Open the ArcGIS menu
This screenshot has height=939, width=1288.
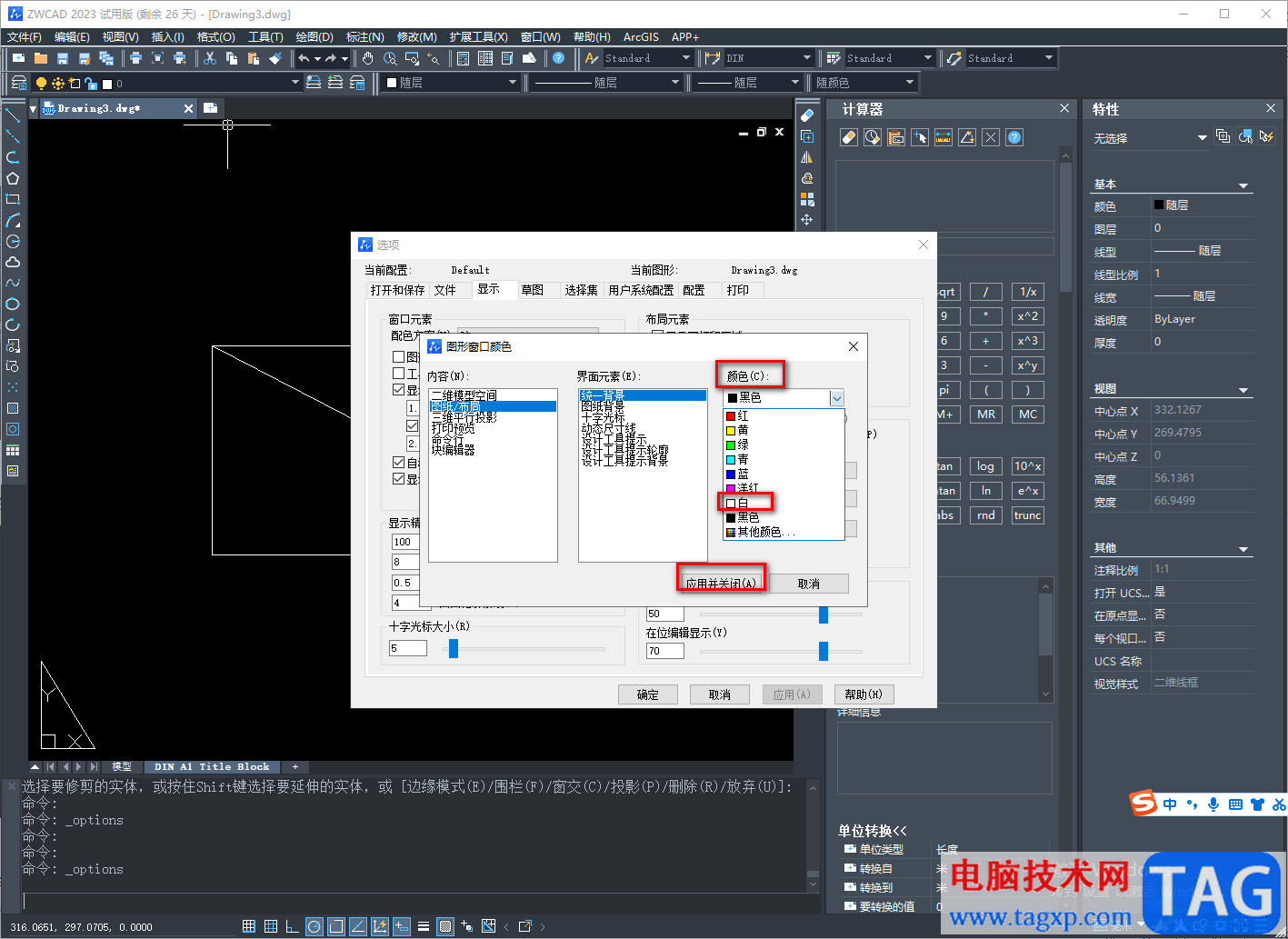(x=641, y=37)
